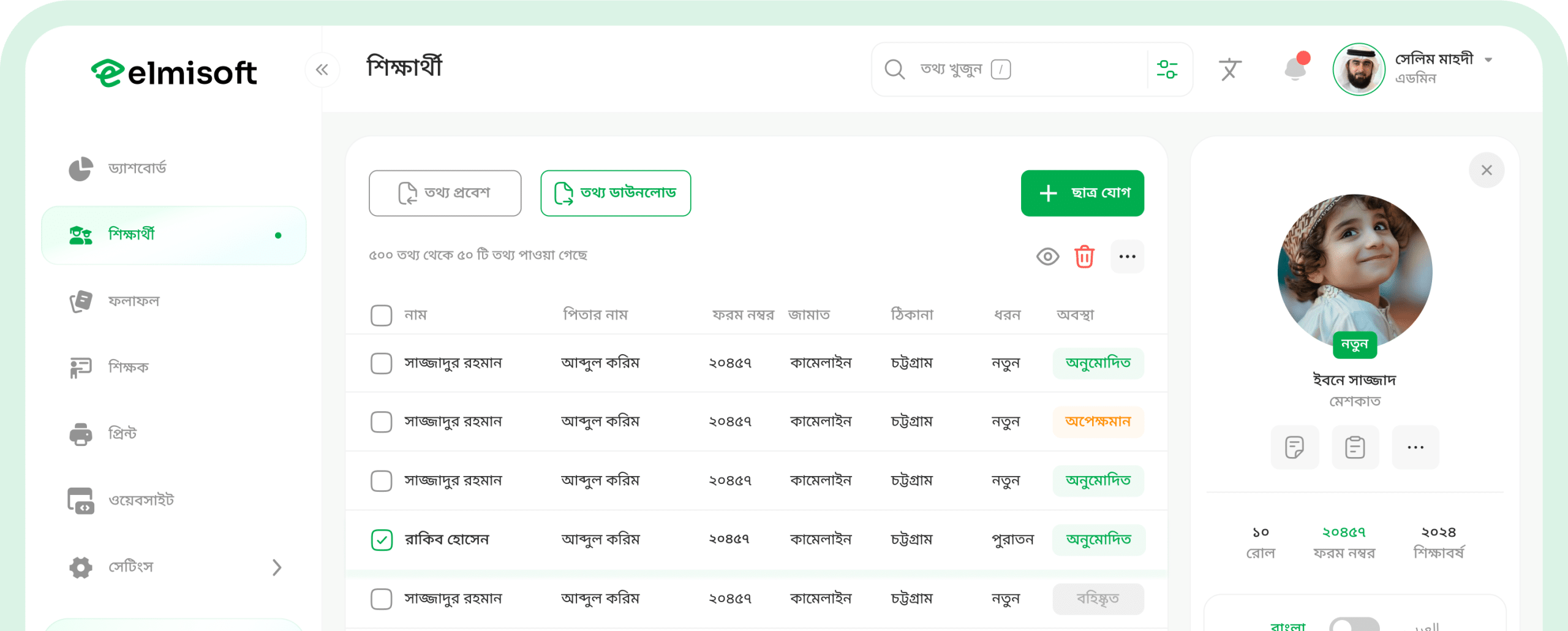
Task: Click বহিষ্কৃত status badge
Action: [1098, 599]
